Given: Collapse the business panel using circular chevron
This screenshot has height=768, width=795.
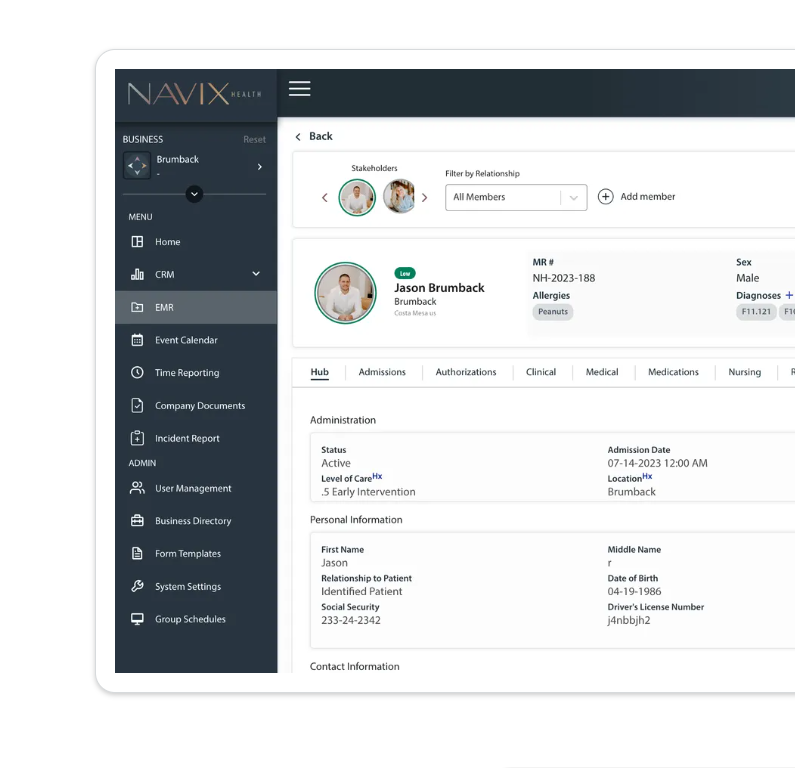Looking at the screenshot, I should (194, 194).
